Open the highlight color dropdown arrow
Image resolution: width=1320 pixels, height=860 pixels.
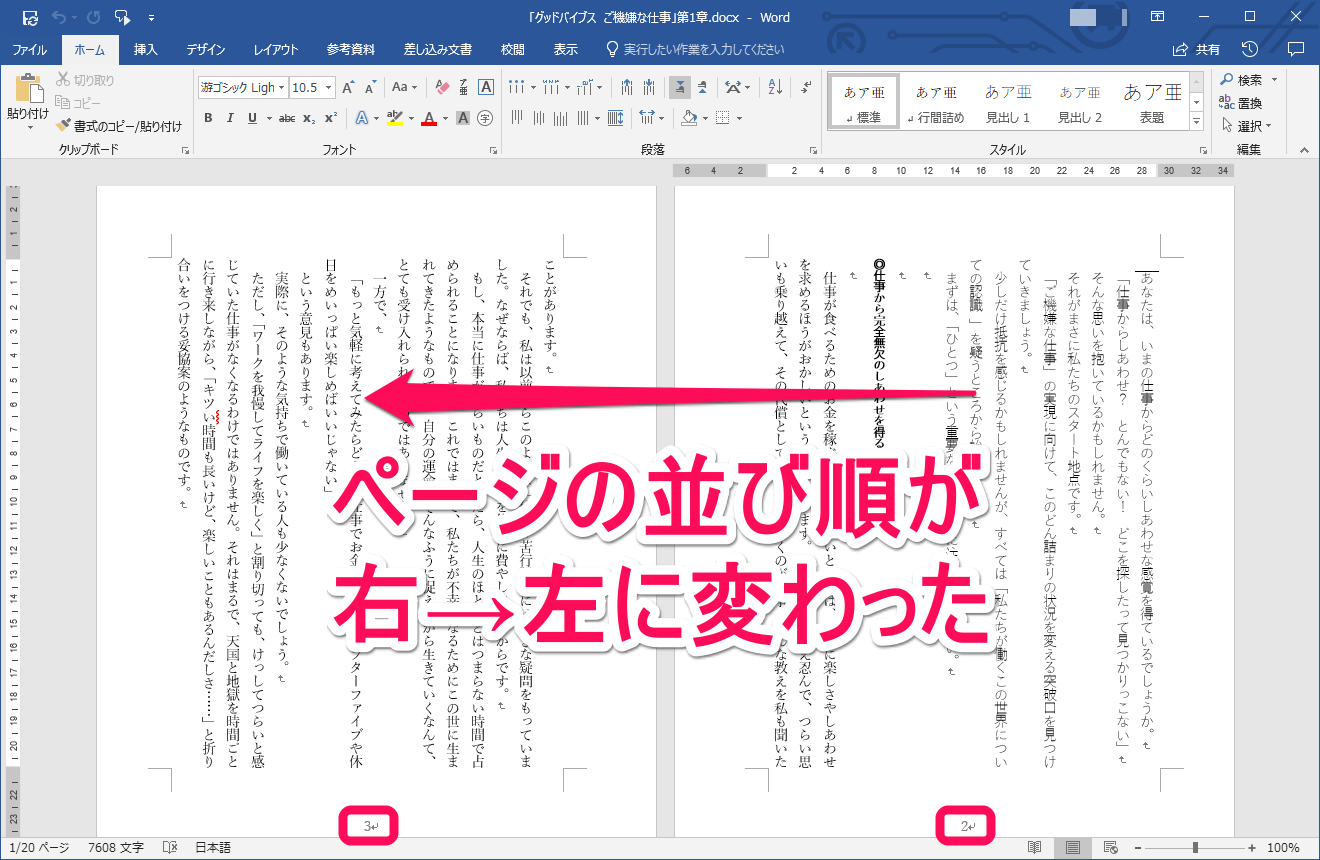[409, 118]
